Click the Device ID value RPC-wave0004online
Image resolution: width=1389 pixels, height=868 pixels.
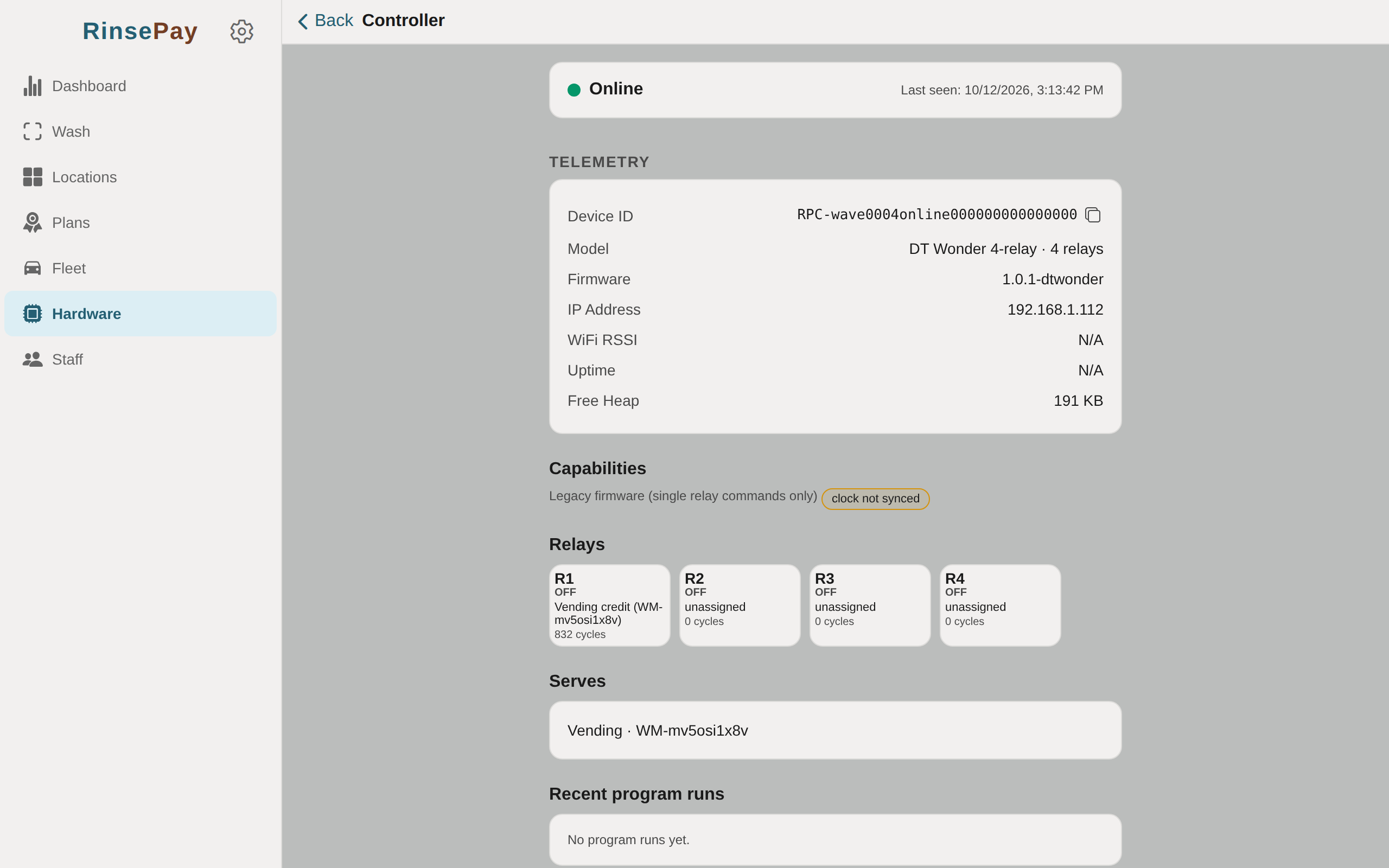point(936,215)
